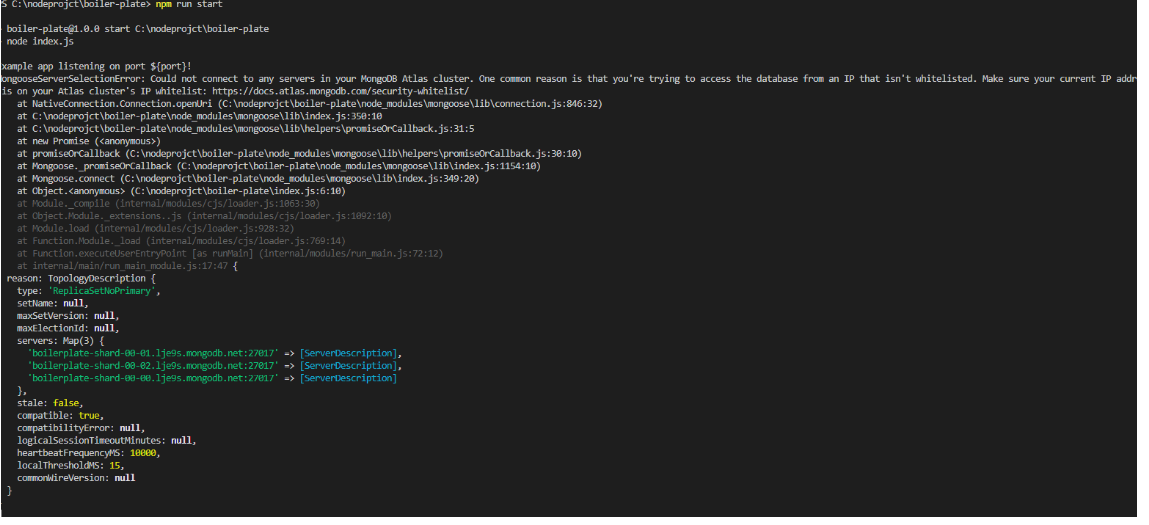Click the 'heartbeatFrequencyMS: 10000' line
This screenshot has width=1149, height=525.
click(89, 453)
